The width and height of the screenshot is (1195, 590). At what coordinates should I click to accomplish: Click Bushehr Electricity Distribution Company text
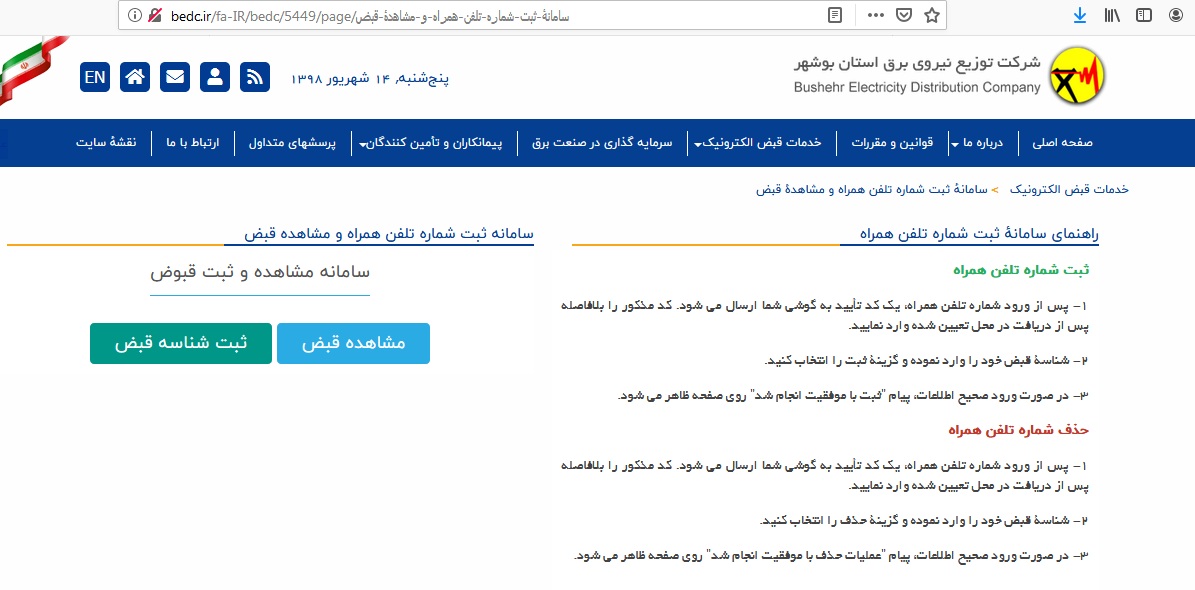(x=917, y=88)
